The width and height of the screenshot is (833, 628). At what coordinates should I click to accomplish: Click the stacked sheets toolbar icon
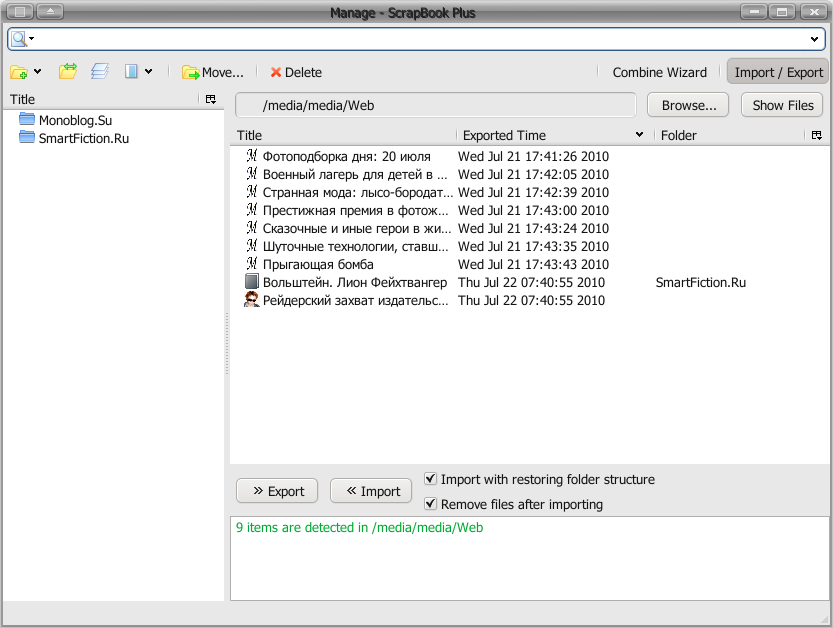tap(100, 71)
